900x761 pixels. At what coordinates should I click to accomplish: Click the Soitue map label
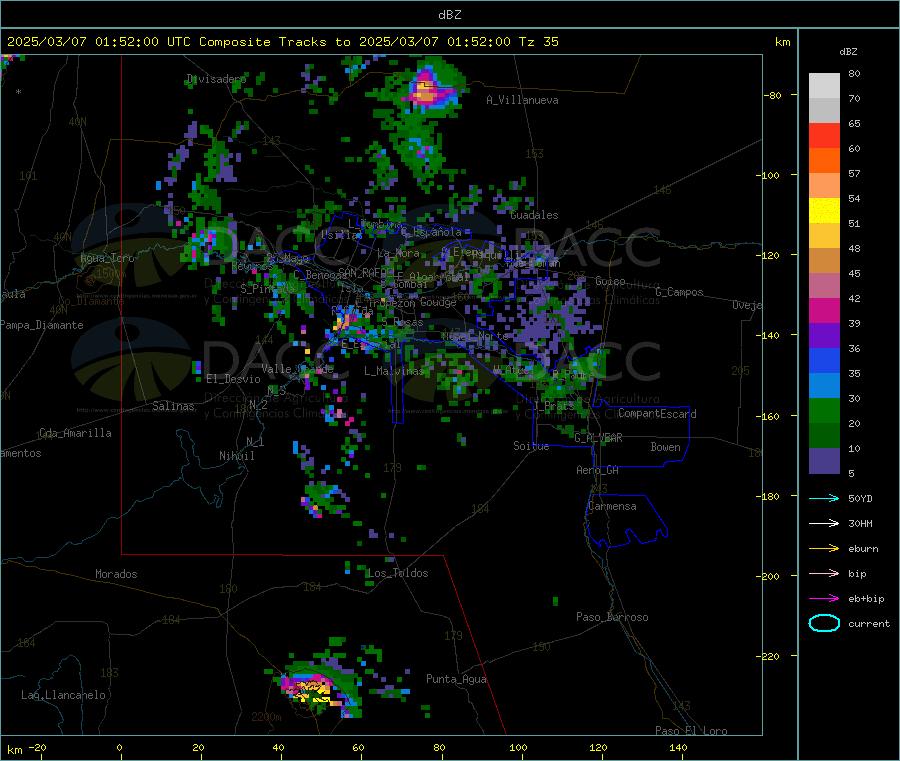(x=531, y=446)
